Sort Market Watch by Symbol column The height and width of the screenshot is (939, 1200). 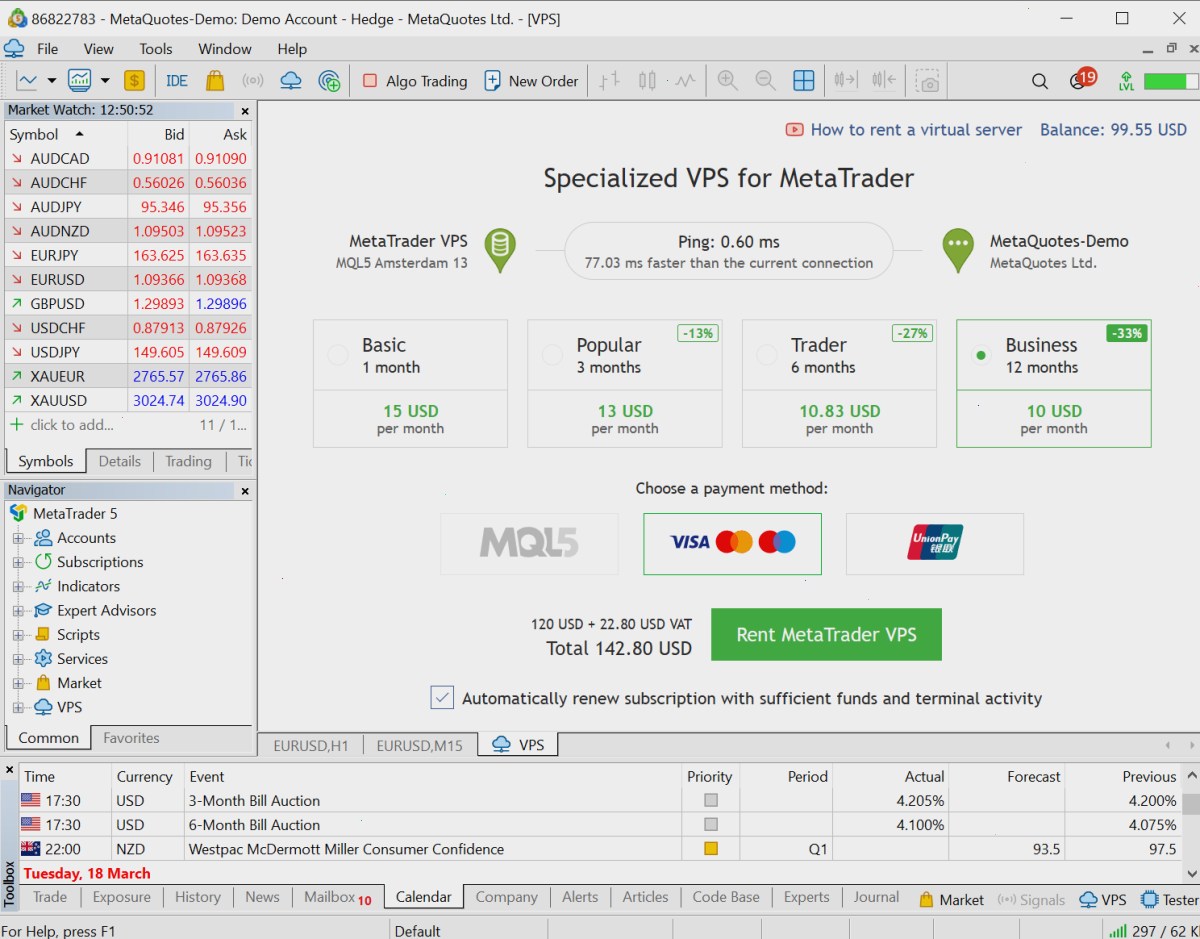click(66, 134)
